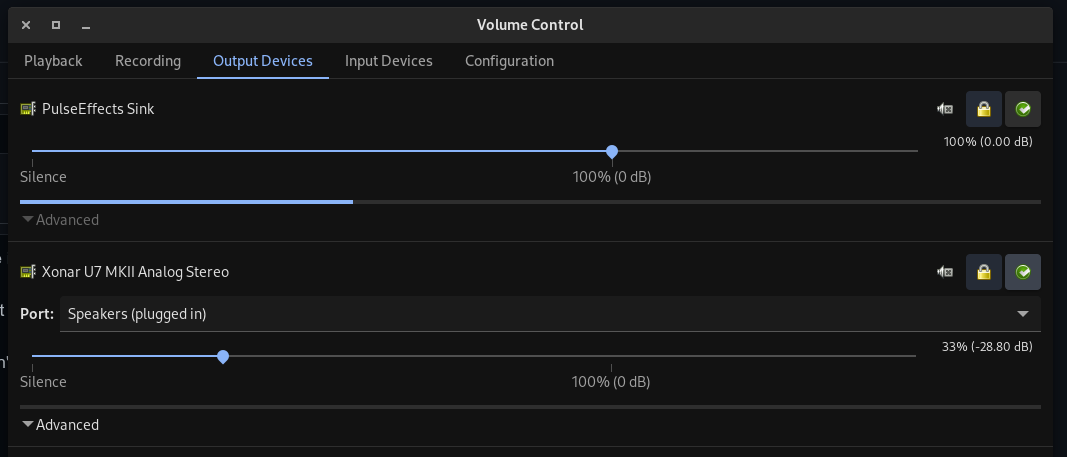Open the Port dropdown for Speakers
This screenshot has height=457, width=1067.
tap(550, 314)
